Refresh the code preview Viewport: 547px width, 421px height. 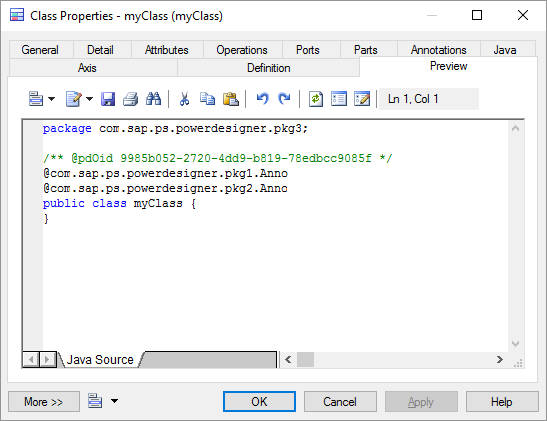[x=316, y=99]
